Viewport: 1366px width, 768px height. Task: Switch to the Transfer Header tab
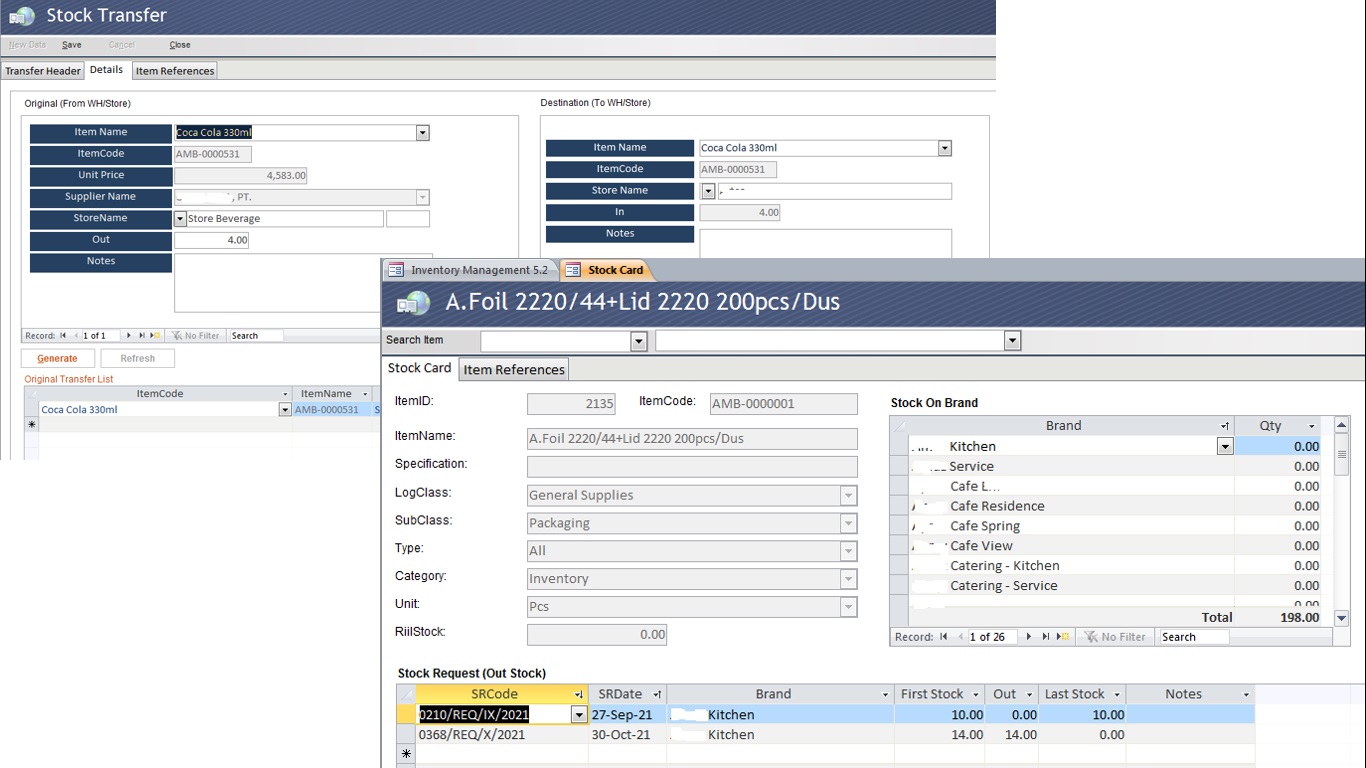(43, 71)
